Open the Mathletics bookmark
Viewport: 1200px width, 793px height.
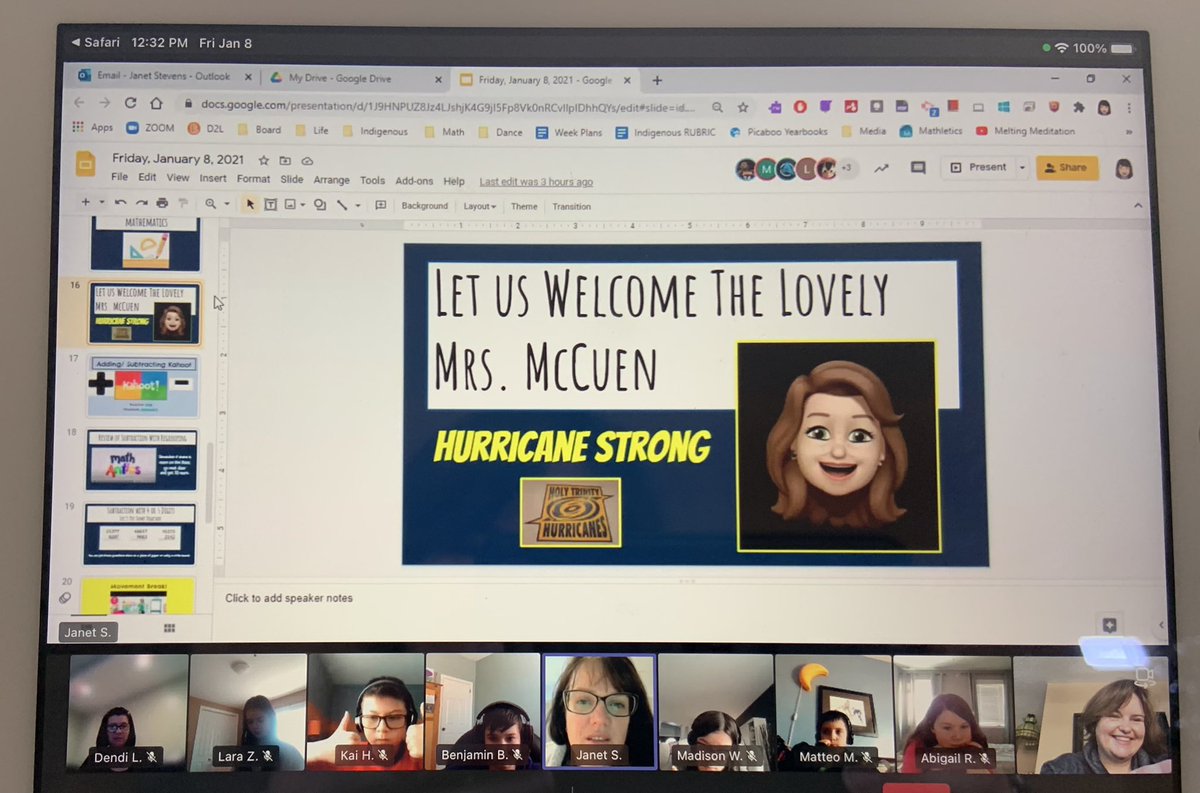pyautogui.click(x=931, y=131)
